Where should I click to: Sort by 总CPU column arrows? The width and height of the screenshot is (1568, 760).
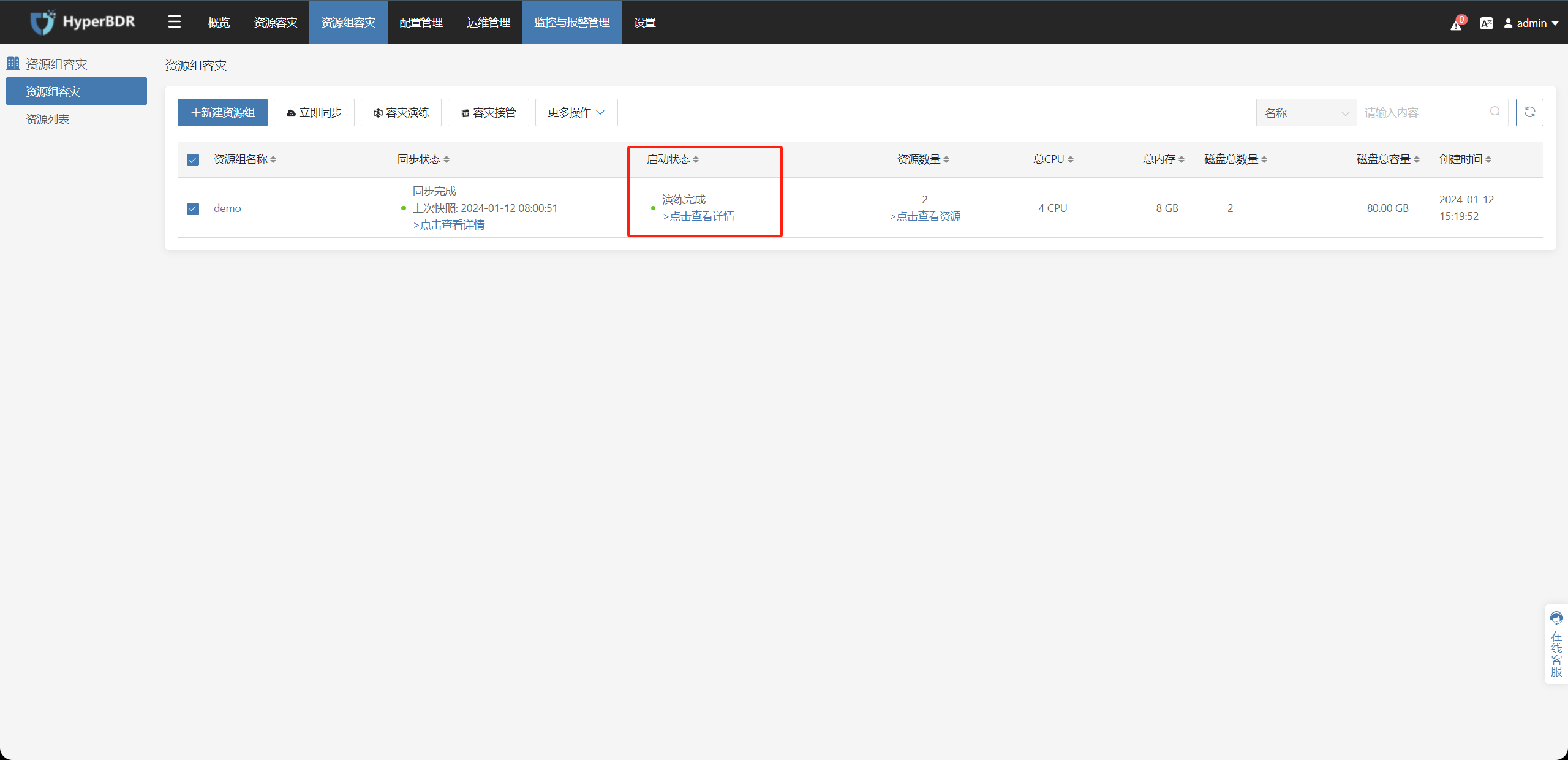1071,159
